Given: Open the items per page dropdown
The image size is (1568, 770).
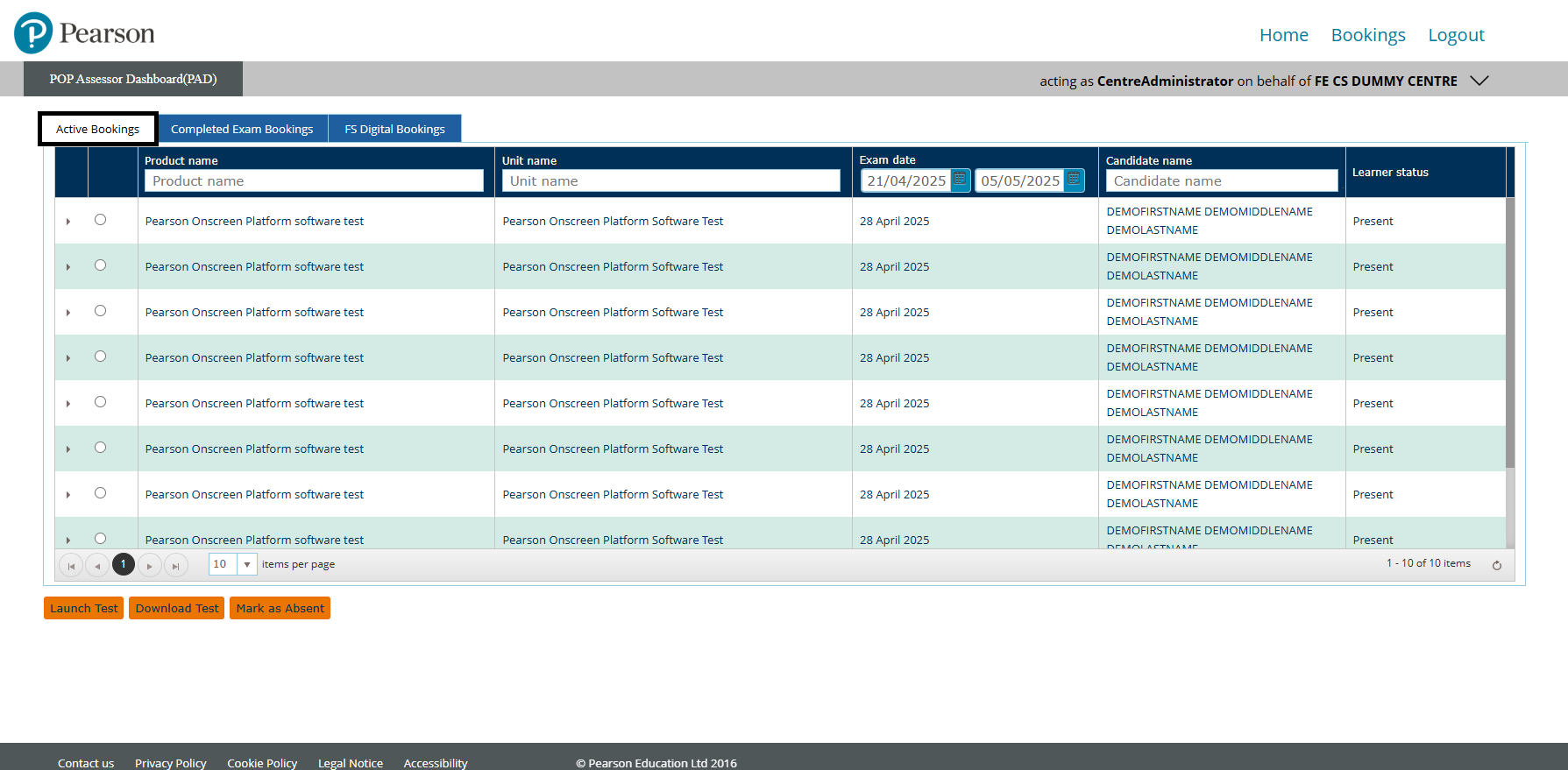Looking at the screenshot, I should coord(247,564).
